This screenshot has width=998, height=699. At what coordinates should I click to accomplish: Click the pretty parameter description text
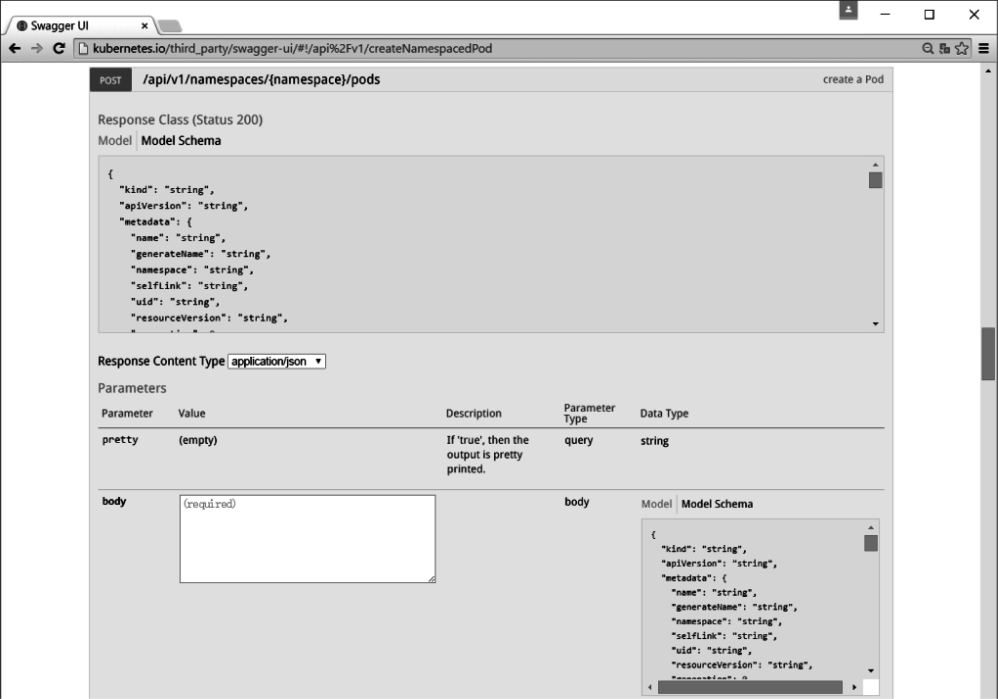(x=488, y=455)
